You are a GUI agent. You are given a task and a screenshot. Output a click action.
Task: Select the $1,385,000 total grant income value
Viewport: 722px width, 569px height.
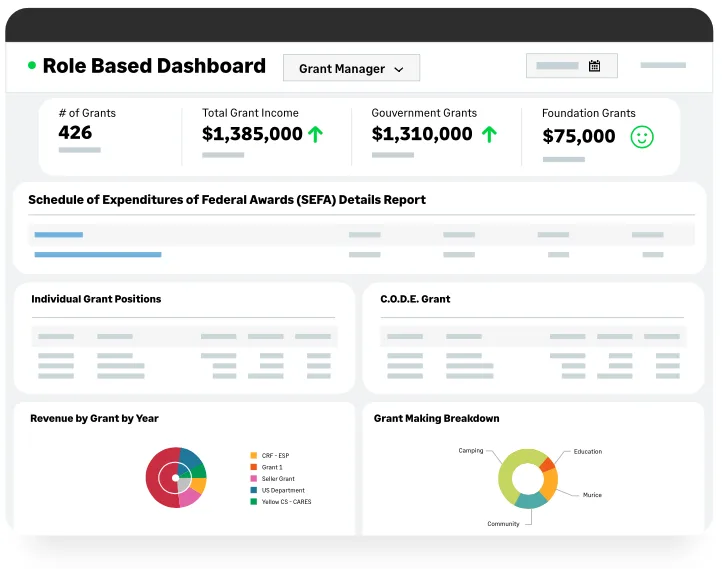[252, 134]
